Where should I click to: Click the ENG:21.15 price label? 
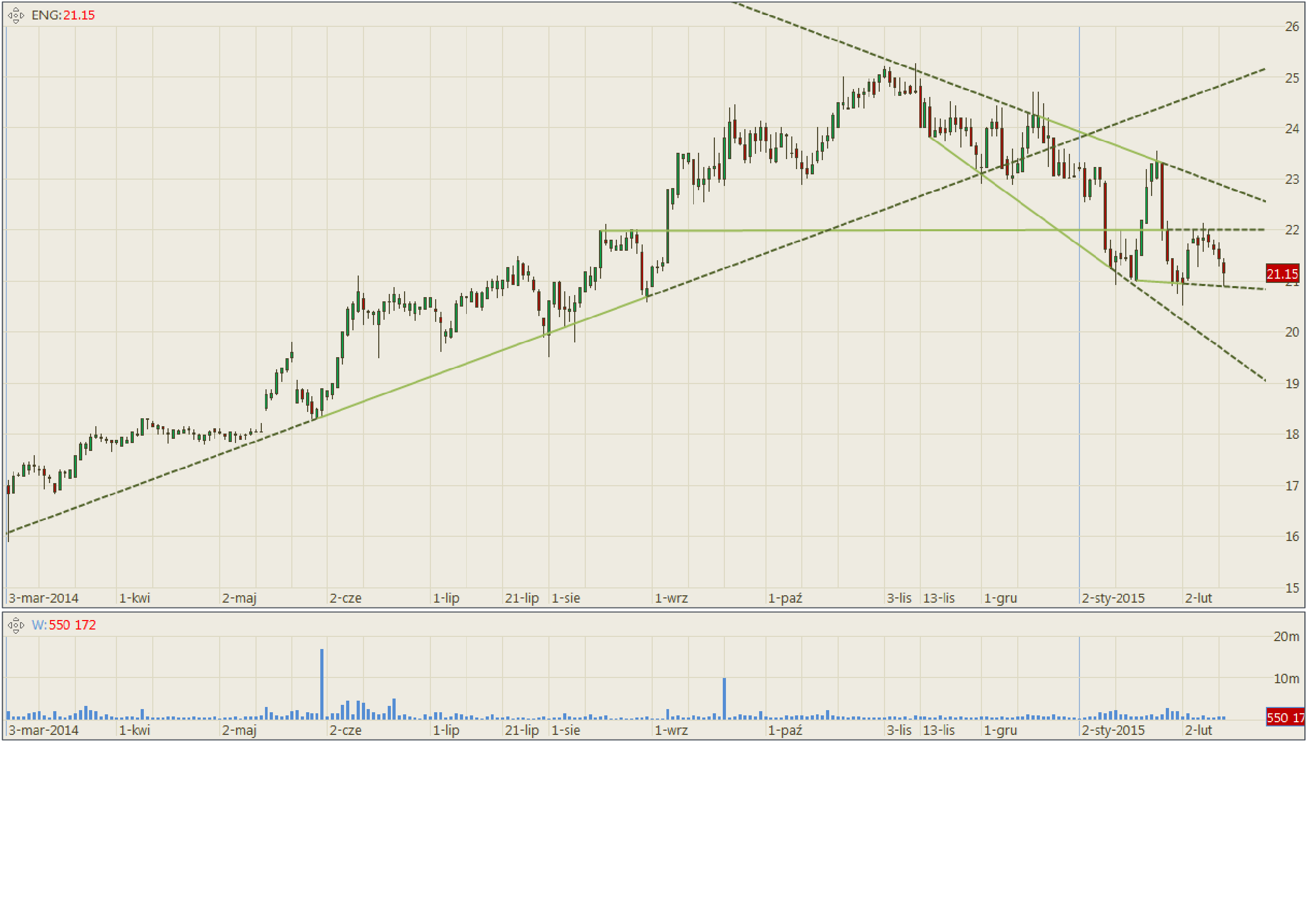click(x=63, y=15)
